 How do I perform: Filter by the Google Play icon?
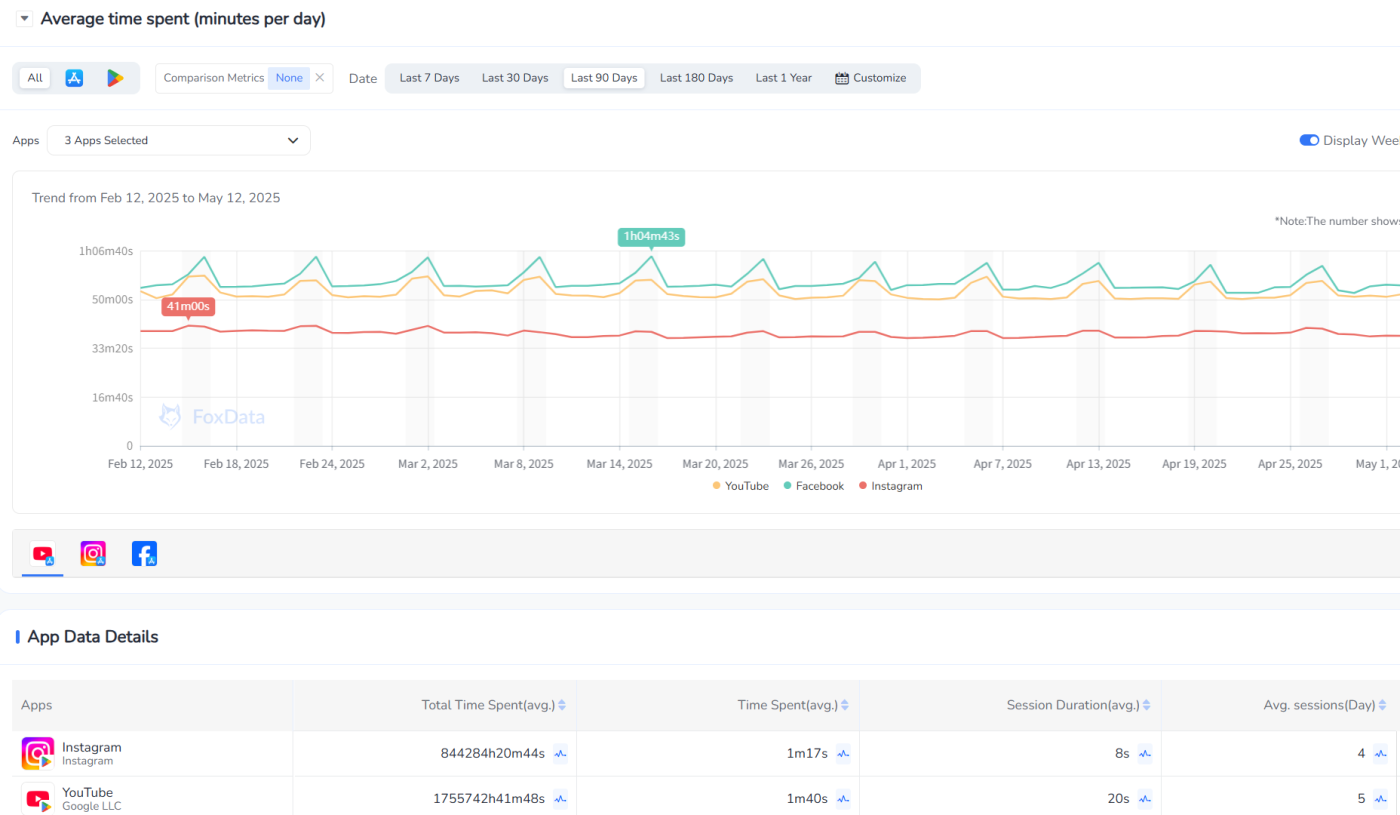[x=115, y=78]
